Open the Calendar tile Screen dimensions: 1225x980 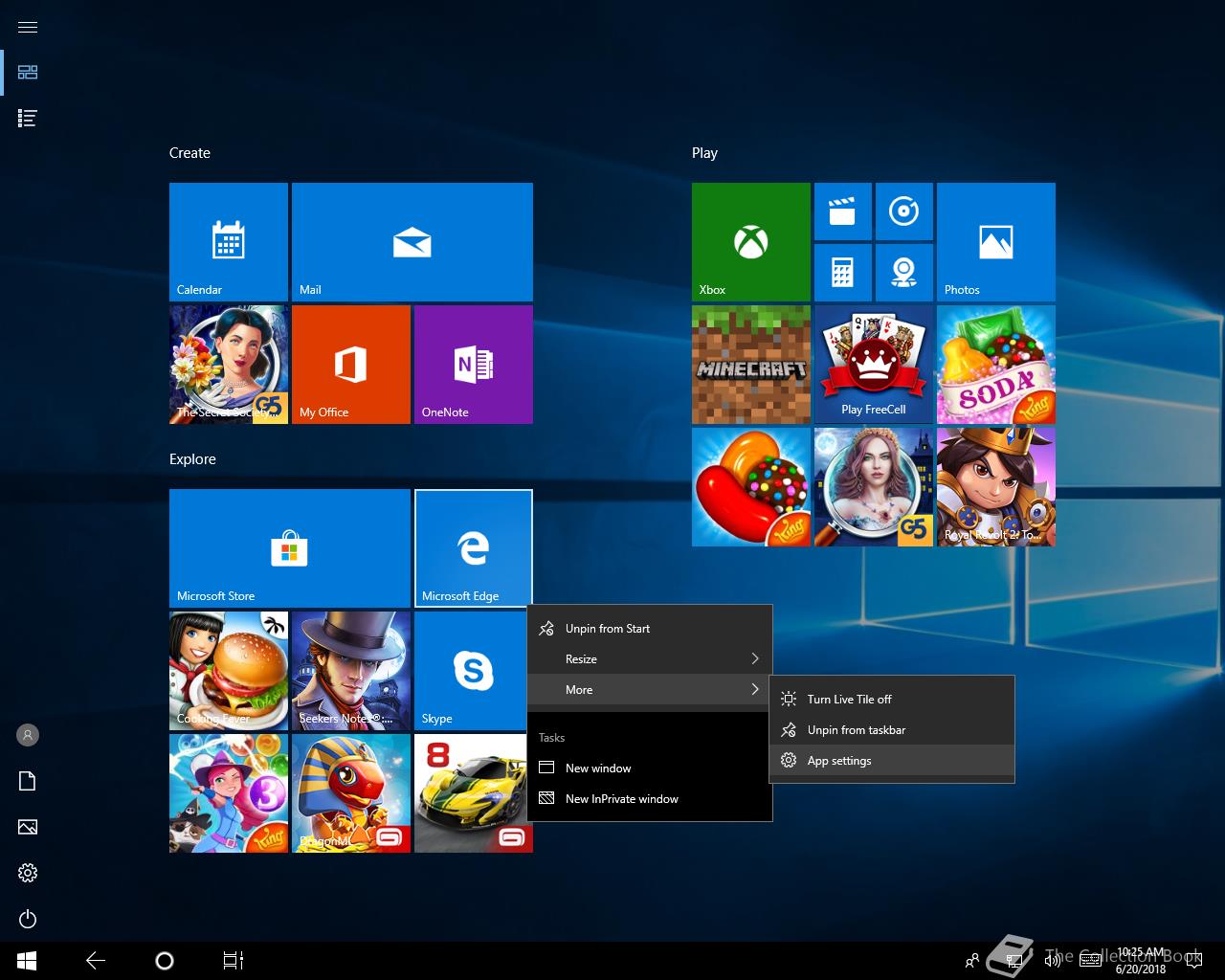229,242
